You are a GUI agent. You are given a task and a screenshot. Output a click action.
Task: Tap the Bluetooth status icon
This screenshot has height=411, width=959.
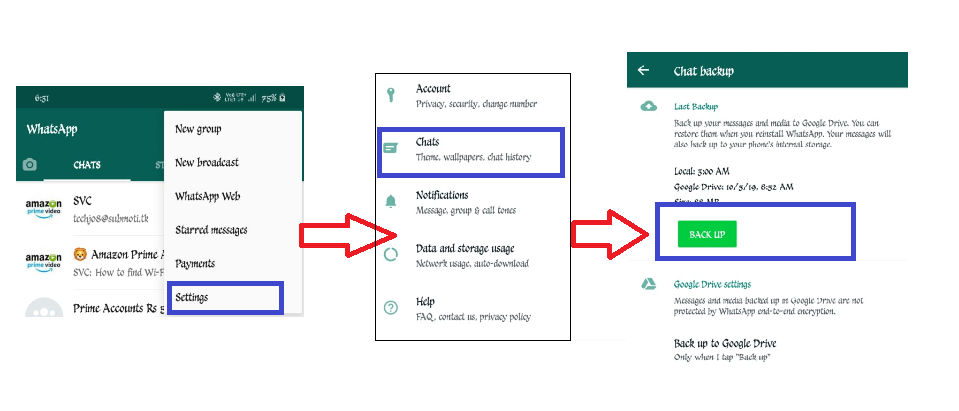217,97
